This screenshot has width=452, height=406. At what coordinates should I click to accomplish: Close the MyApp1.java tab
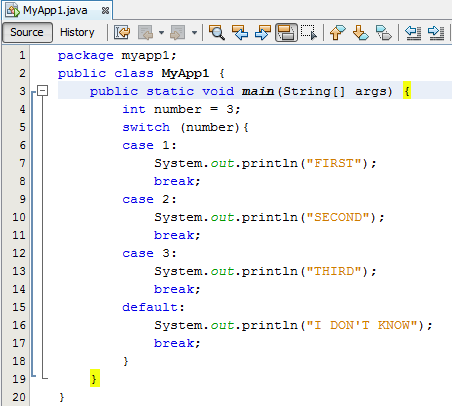[x=105, y=11]
